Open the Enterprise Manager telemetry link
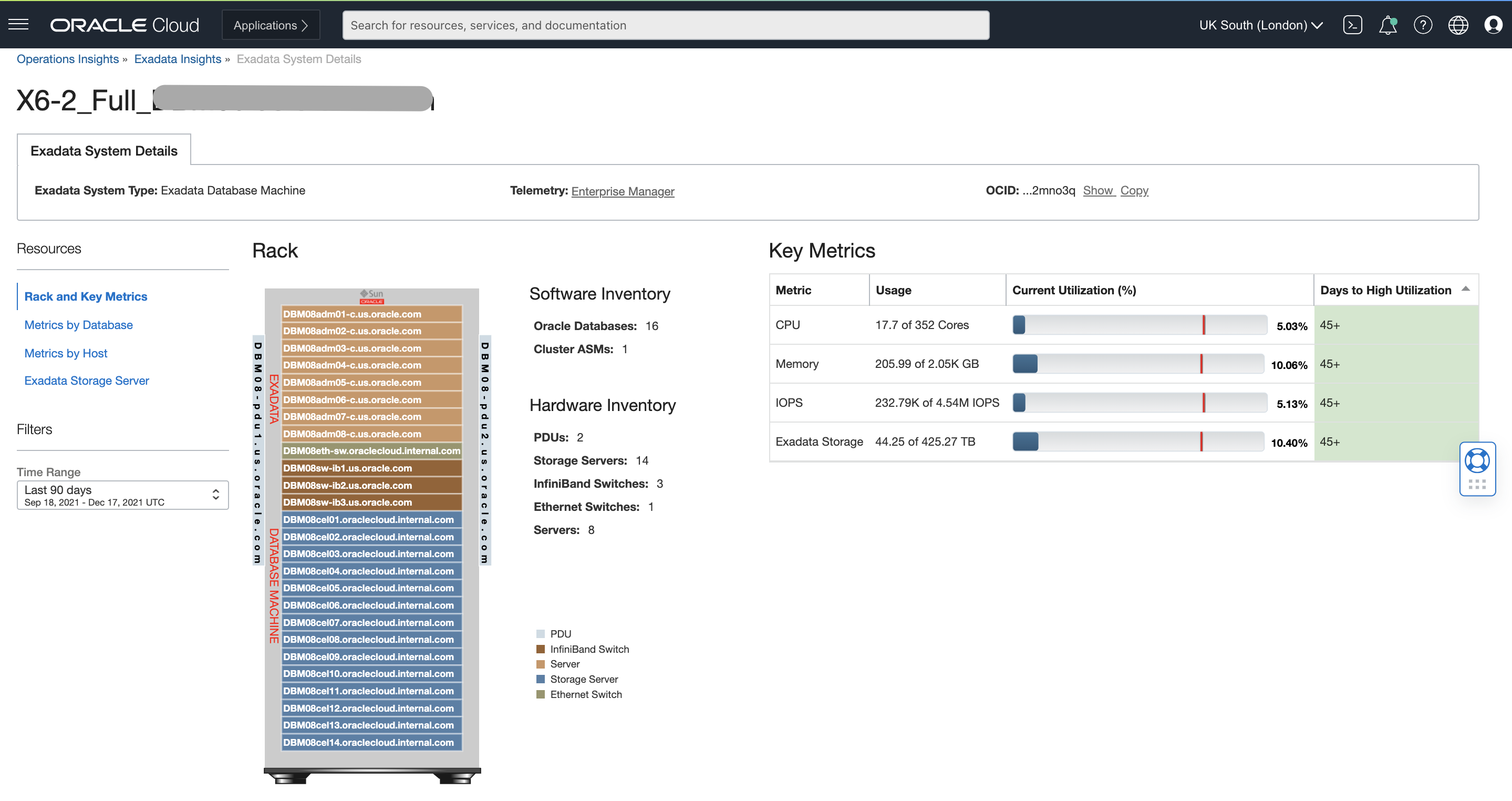 [623, 191]
